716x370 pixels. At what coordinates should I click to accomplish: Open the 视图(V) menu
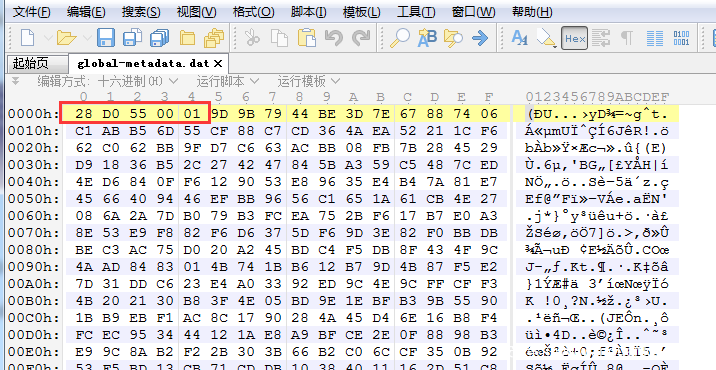pyautogui.click(x=196, y=11)
